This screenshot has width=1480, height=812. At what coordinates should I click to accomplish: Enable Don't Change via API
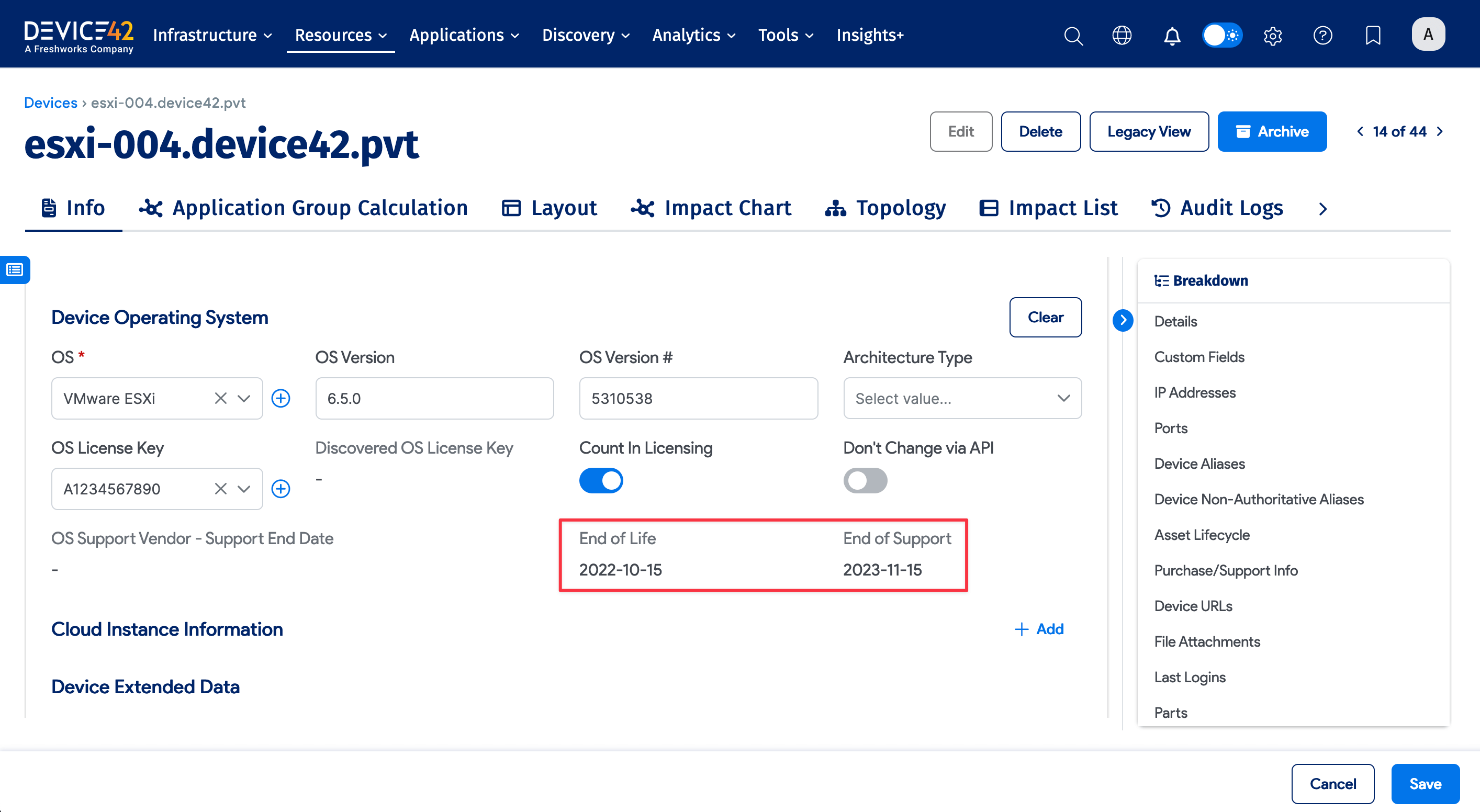866,481
